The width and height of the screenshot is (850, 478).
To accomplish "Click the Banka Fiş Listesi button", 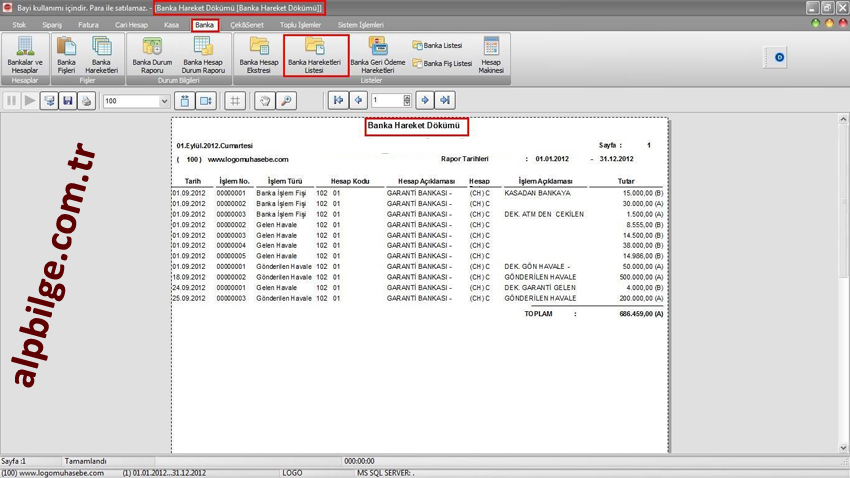I will click(x=442, y=64).
